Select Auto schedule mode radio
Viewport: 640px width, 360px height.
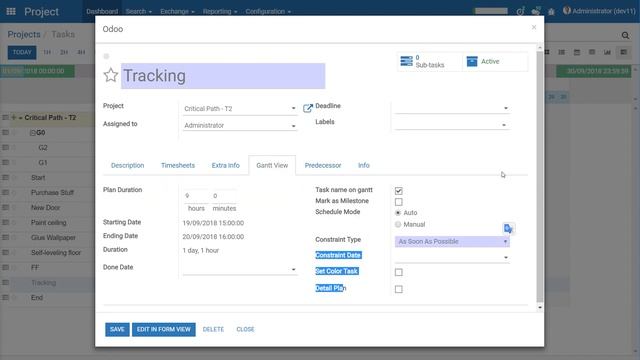tap(398, 213)
